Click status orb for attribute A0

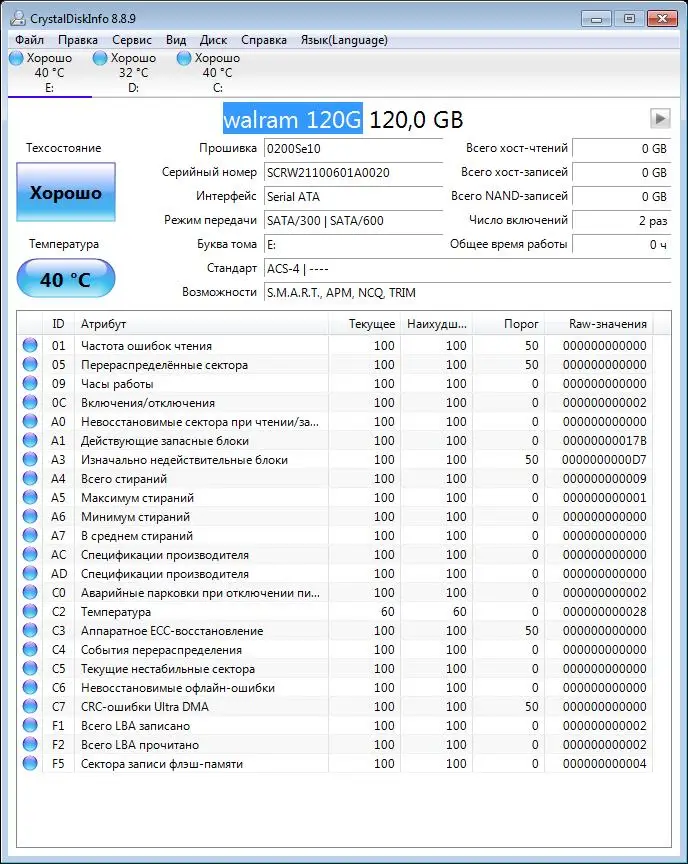(x=30, y=422)
